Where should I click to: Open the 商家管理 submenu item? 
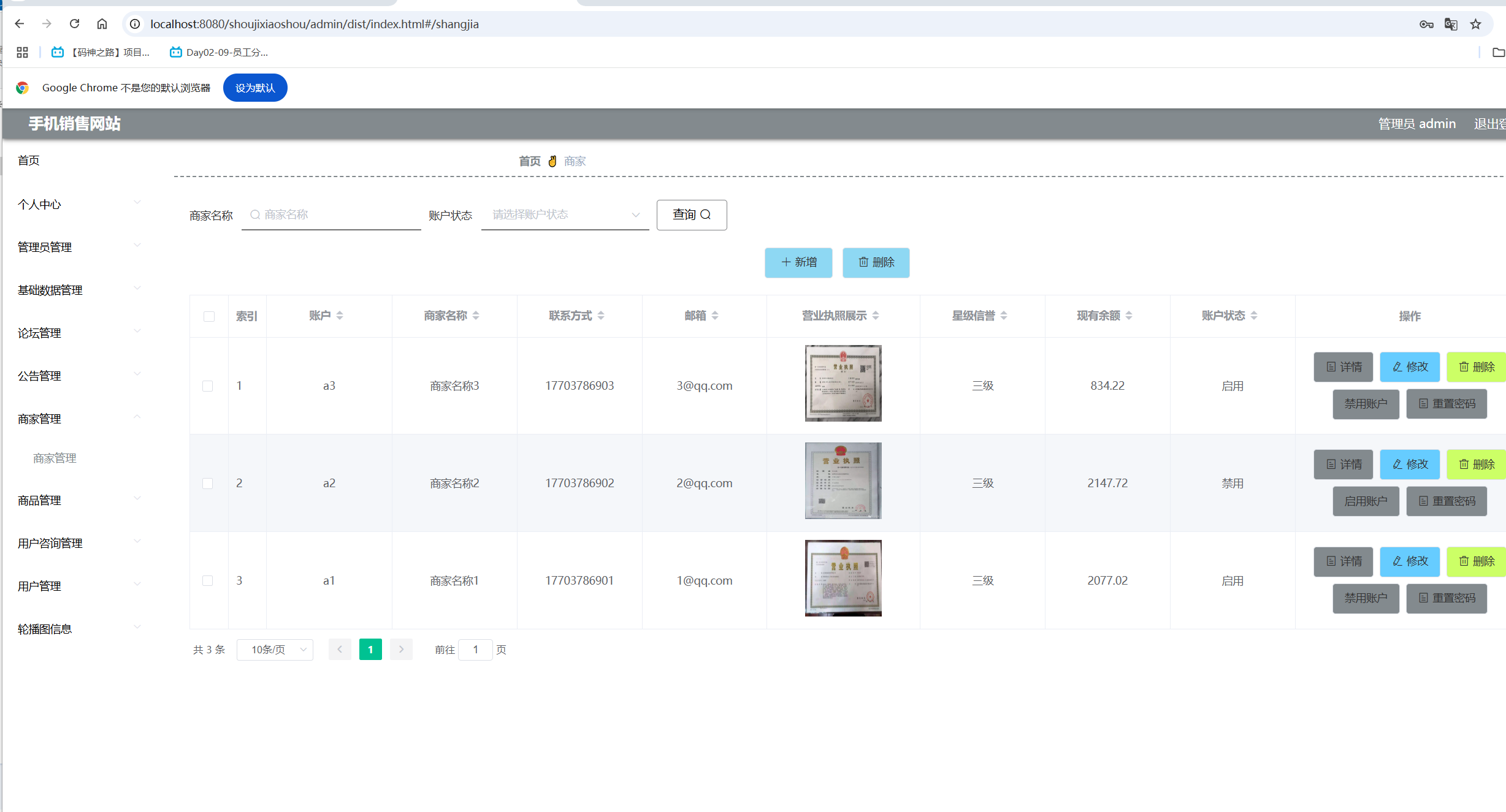point(55,458)
